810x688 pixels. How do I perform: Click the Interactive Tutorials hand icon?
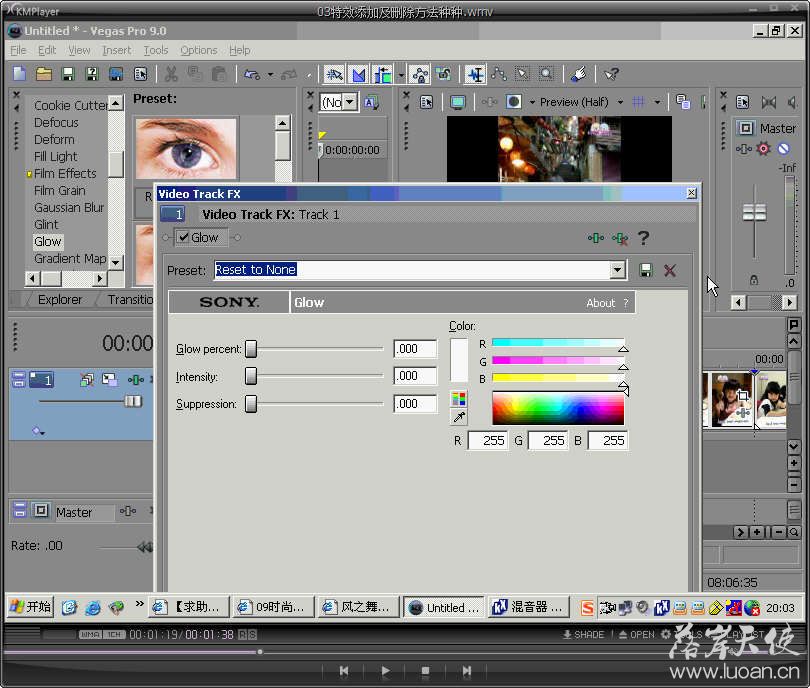(579, 74)
